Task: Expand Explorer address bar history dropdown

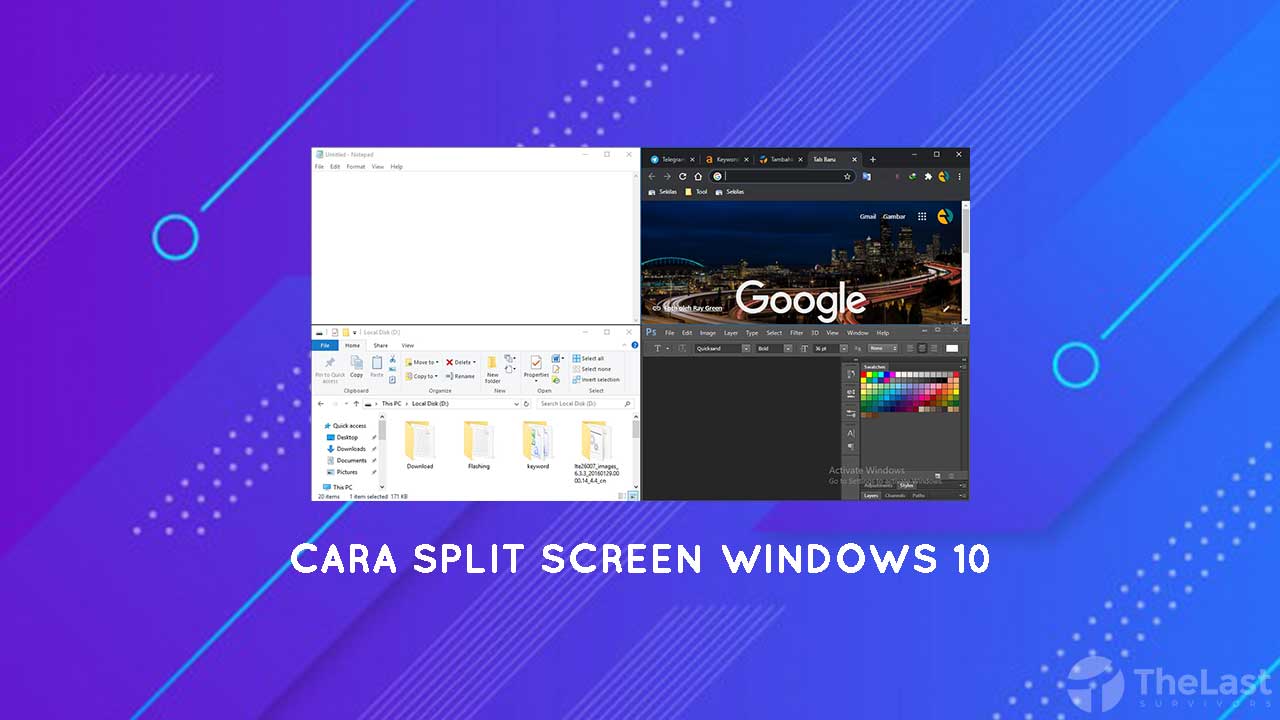Action: tap(517, 404)
